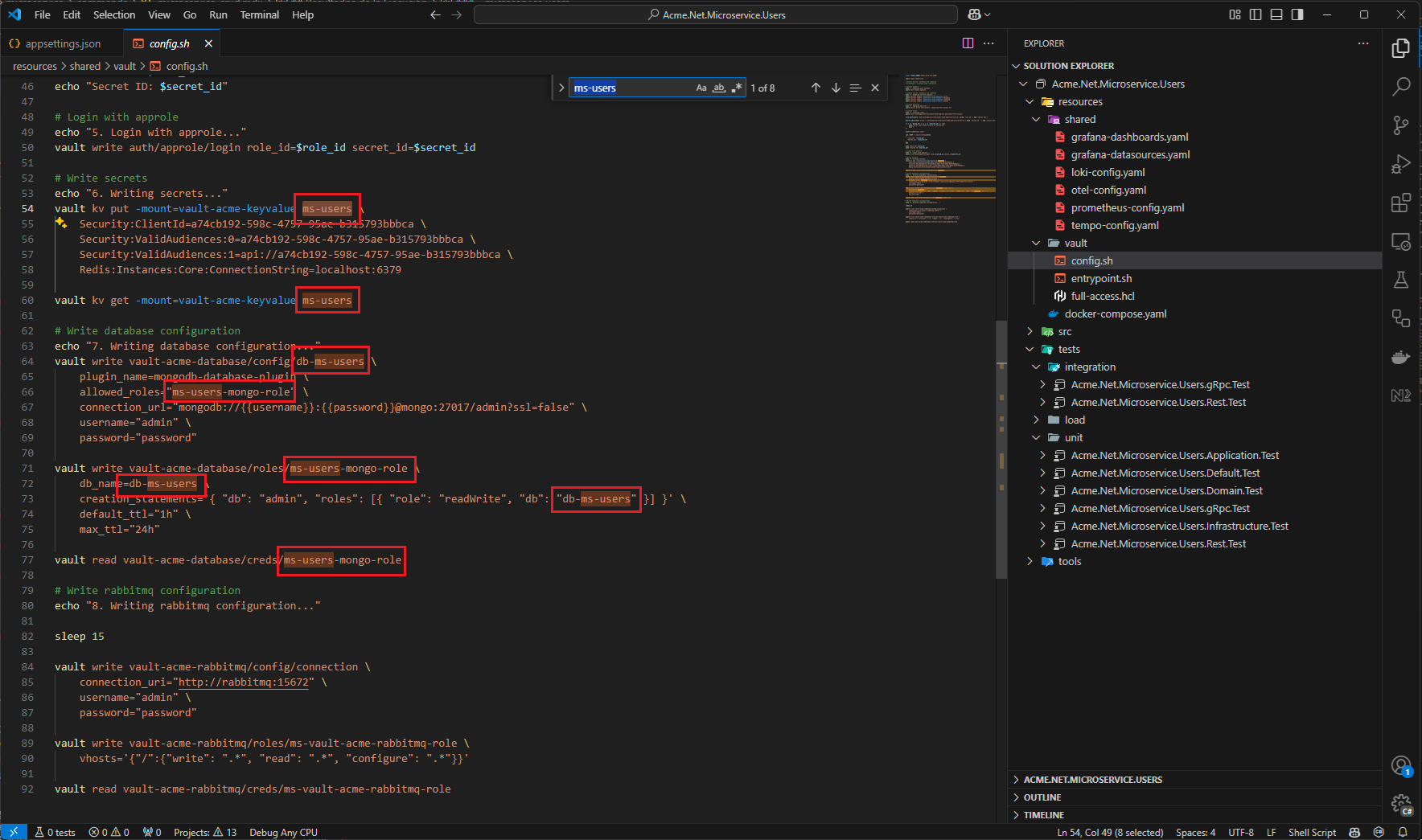
Task: Click Shell Script language mode in status bar
Action: [x=1312, y=832]
